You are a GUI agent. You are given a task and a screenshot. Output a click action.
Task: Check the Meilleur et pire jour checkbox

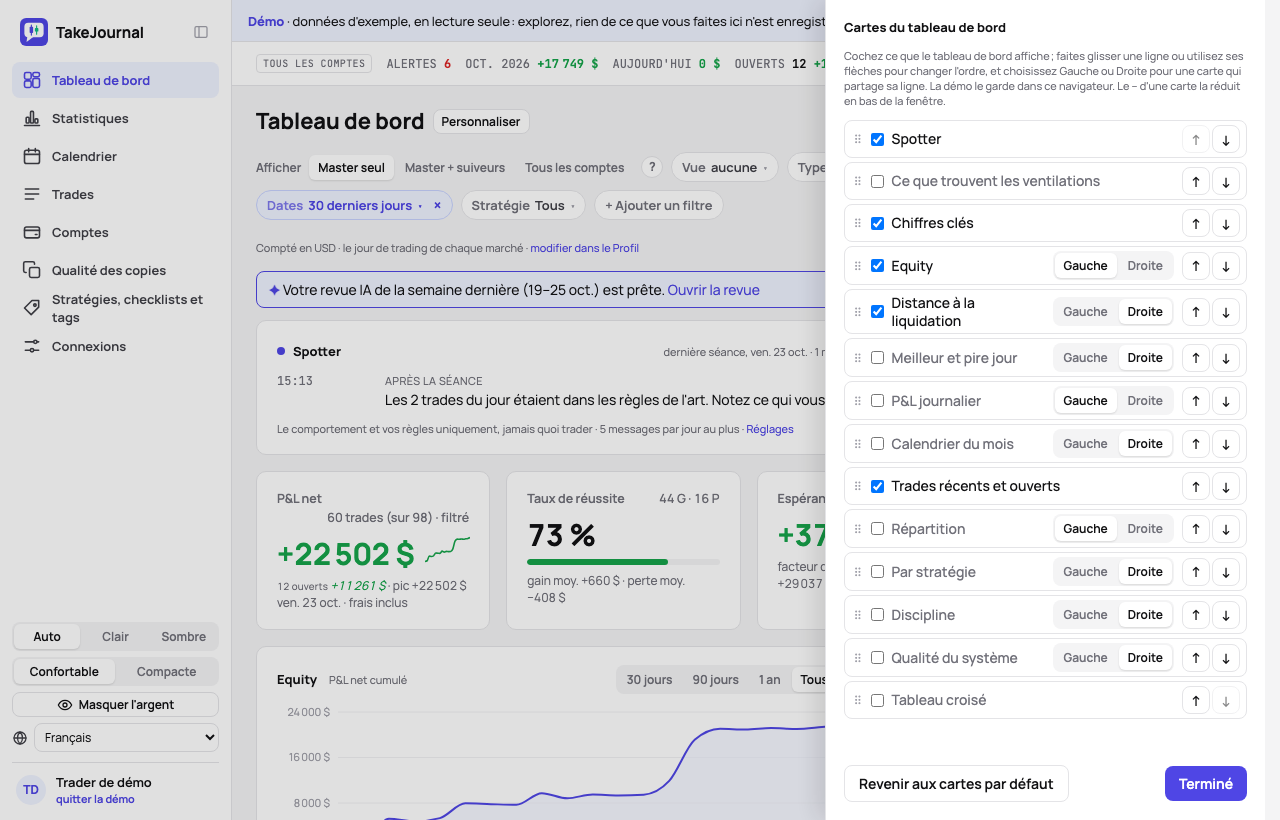pyautogui.click(x=877, y=358)
